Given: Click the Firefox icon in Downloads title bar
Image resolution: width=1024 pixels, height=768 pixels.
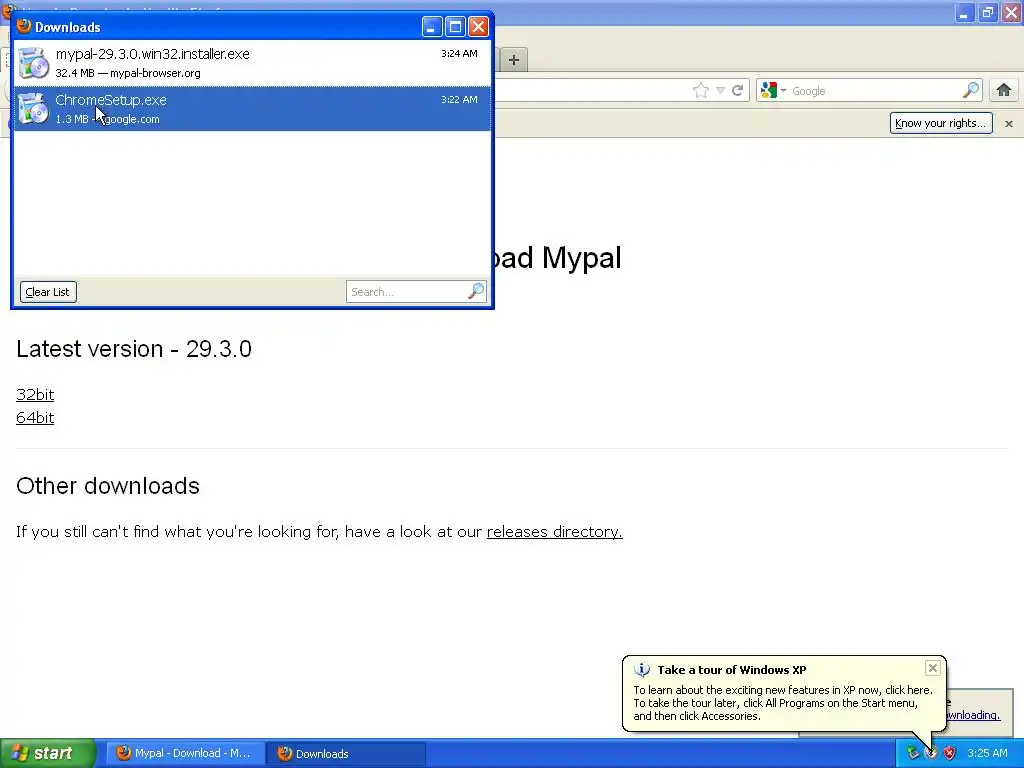Looking at the screenshot, I should [24, 26].
